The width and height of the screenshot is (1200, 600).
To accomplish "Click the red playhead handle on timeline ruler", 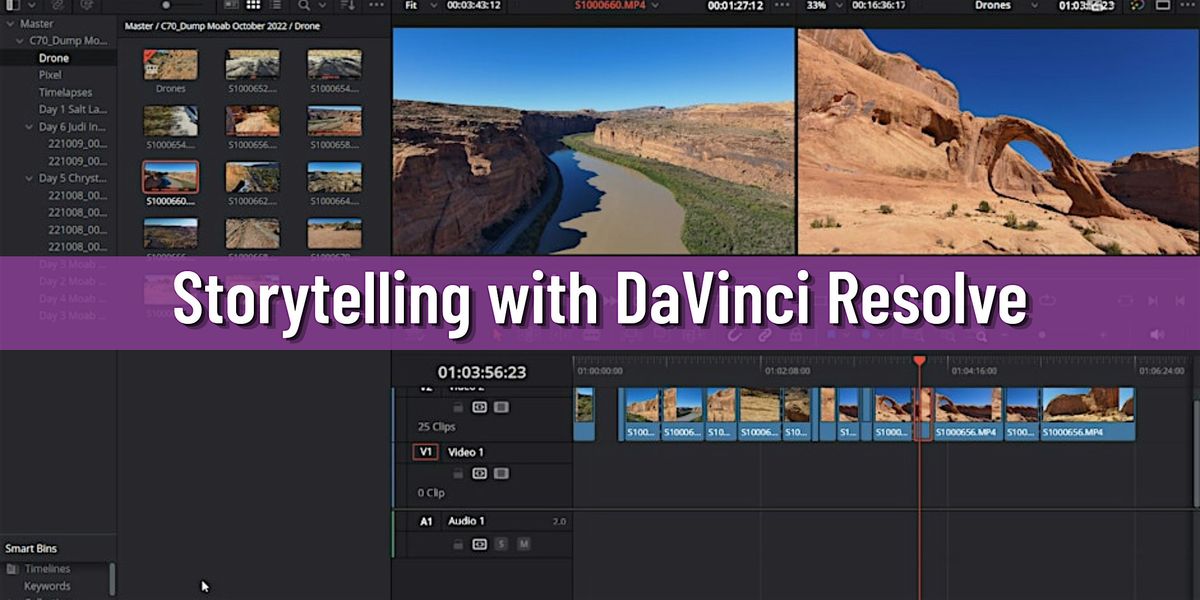I will [920, 360].
